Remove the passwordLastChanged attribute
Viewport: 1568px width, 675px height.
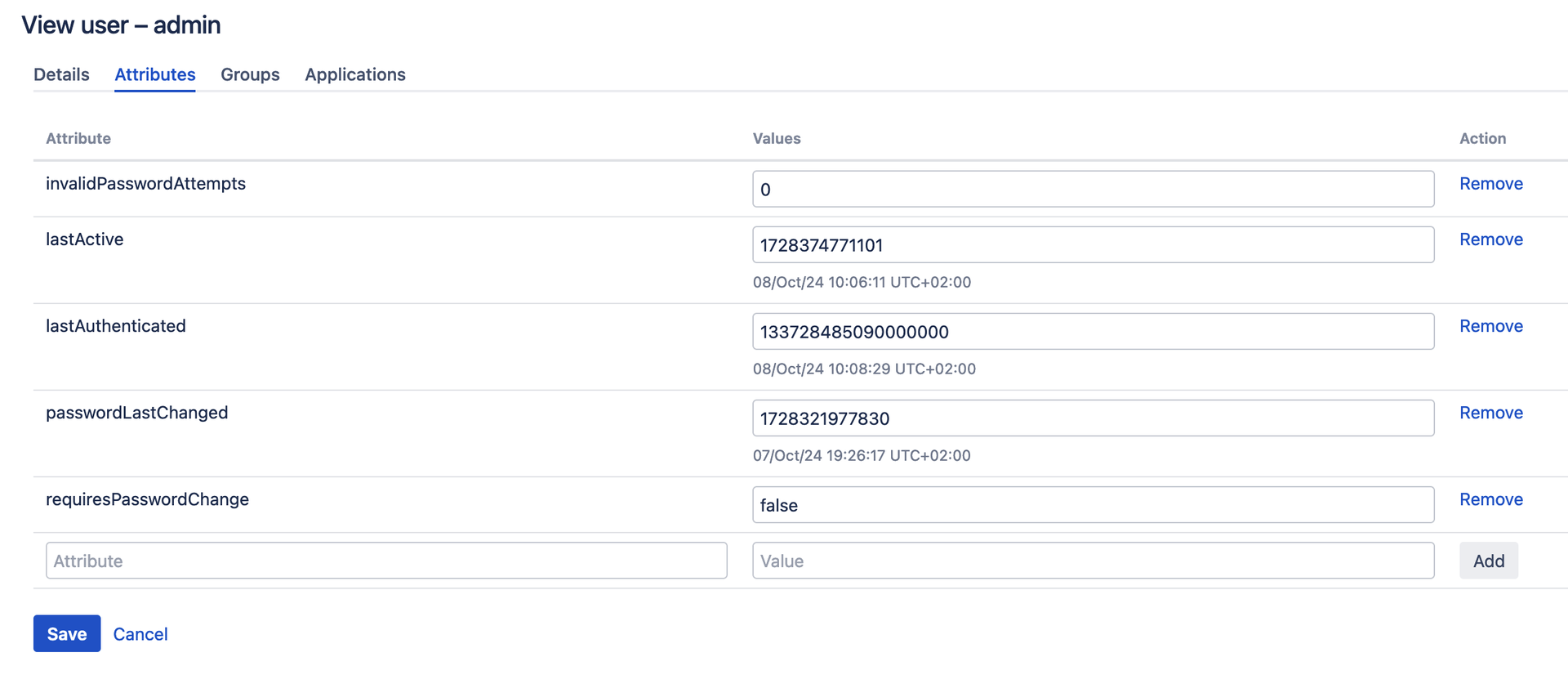click(1491, 413)
